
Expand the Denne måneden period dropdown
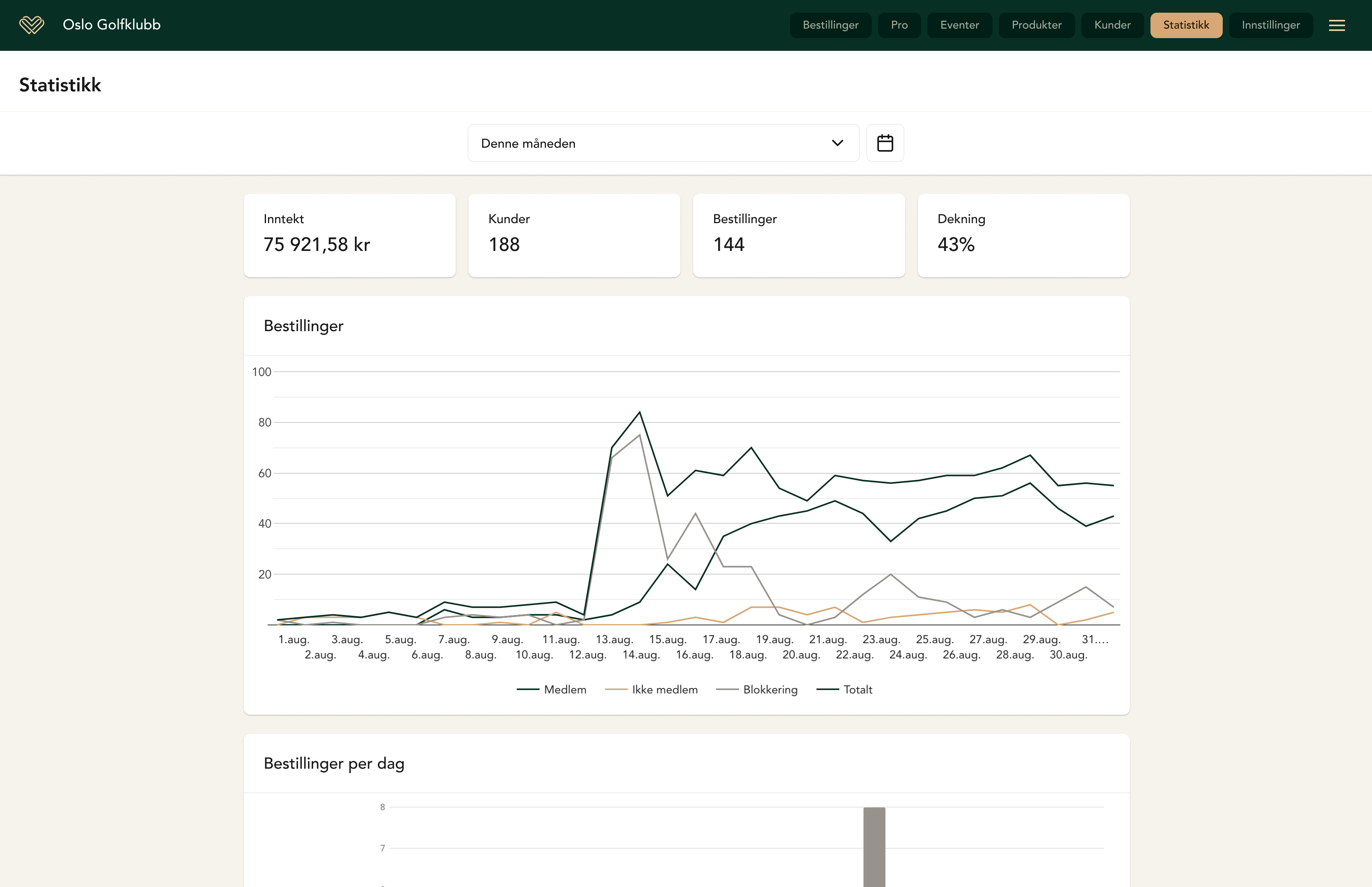[663, 143]
